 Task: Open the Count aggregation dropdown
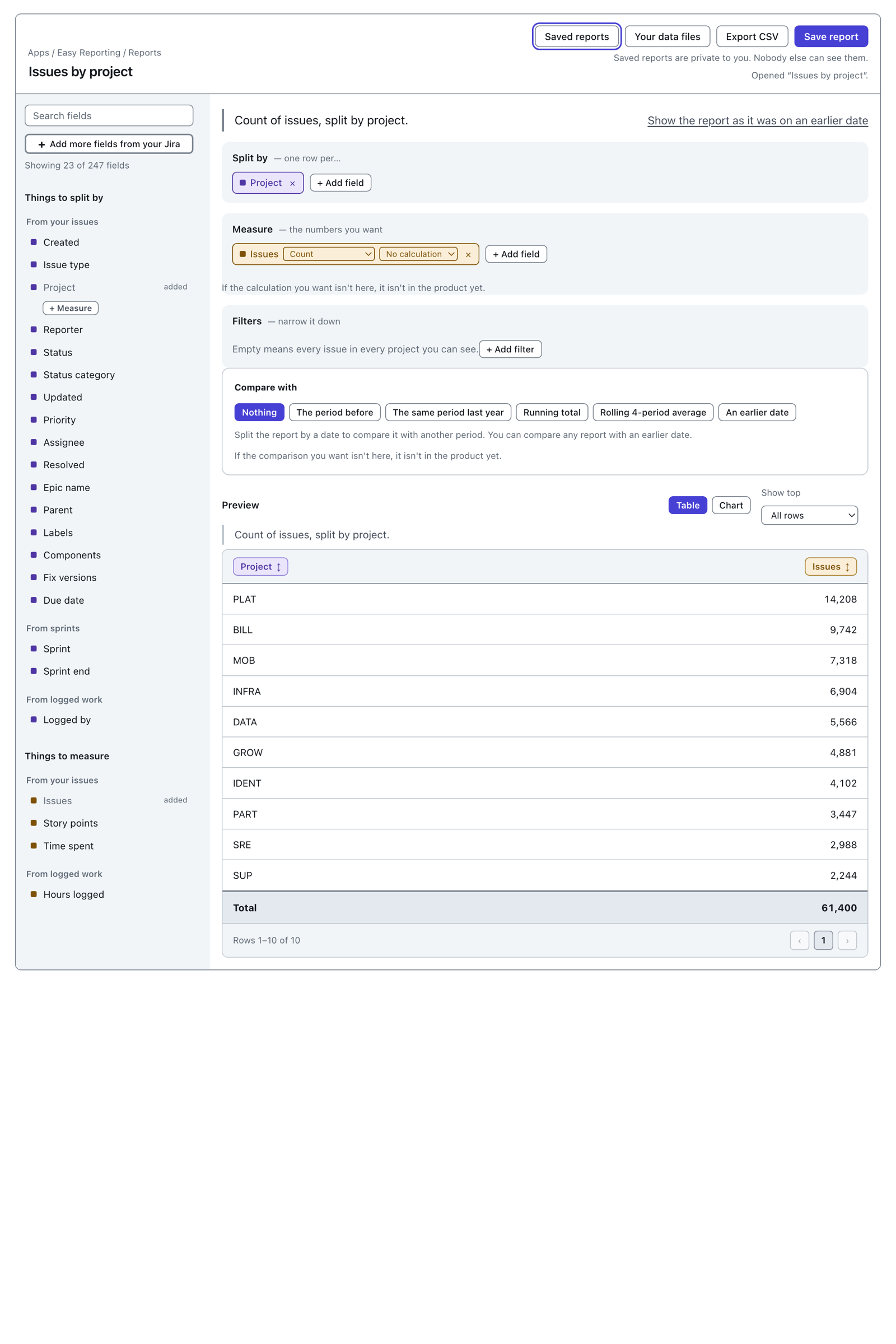(329, 254)
